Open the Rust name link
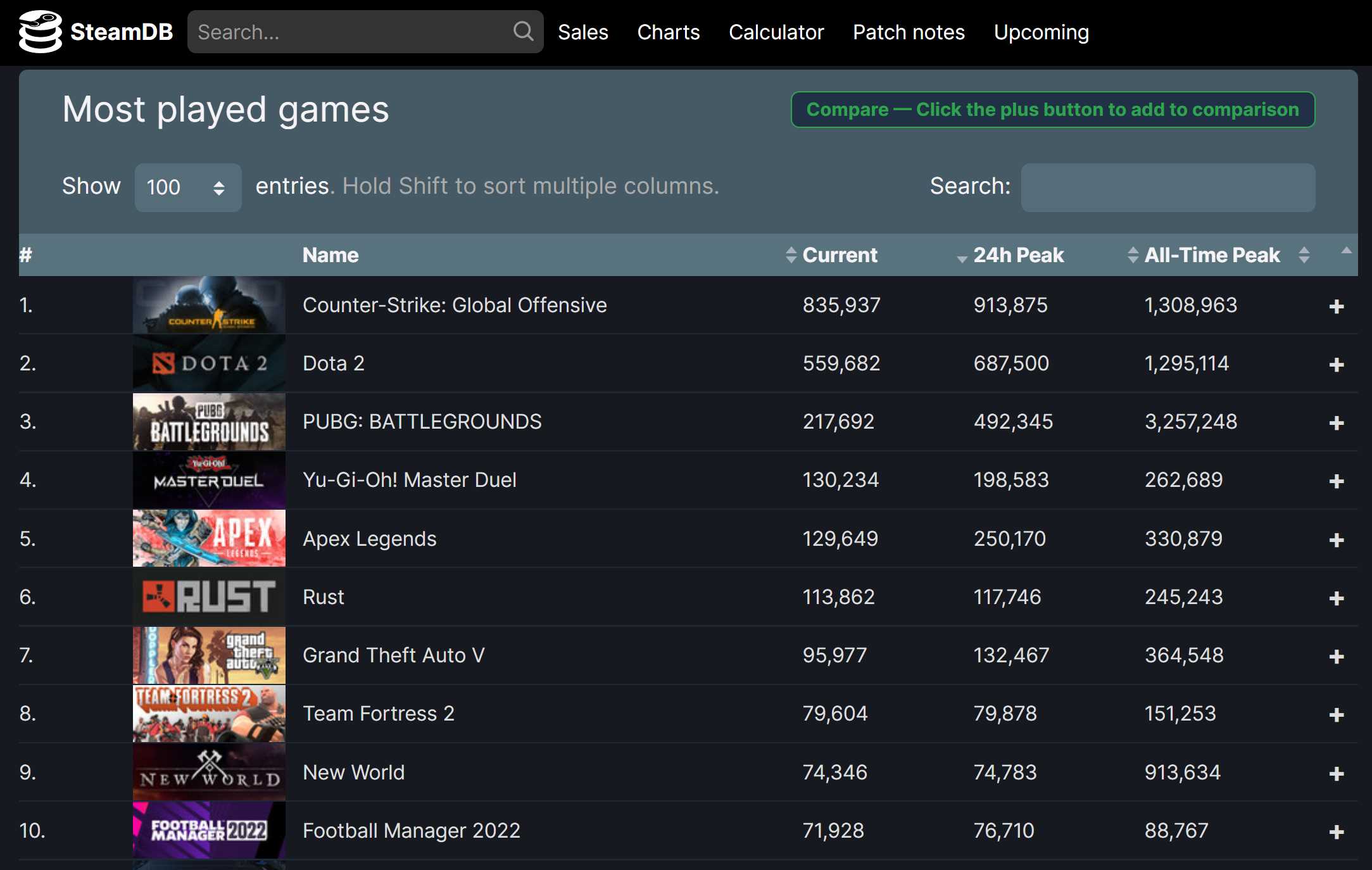1372x870 pixels. point(324,597)
